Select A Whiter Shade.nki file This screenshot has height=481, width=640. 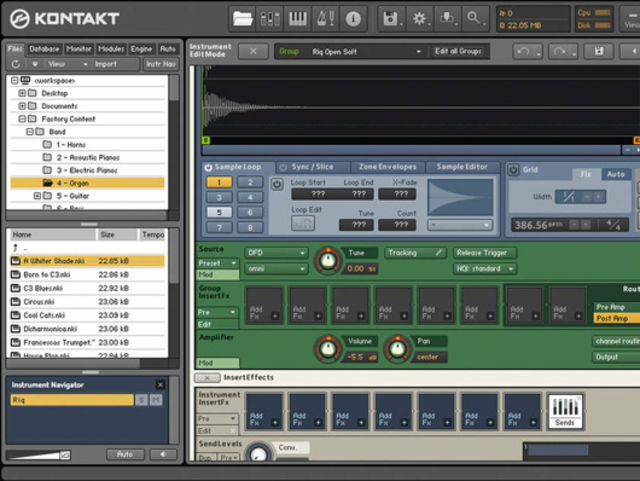click(87, 261)
